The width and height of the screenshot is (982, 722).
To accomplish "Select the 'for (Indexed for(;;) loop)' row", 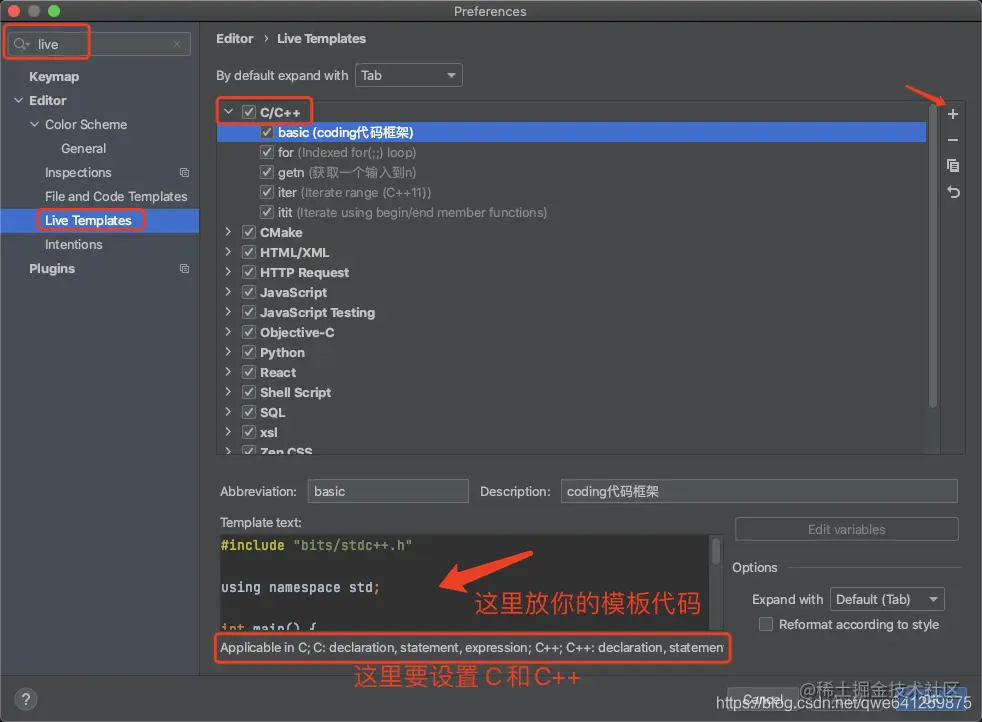I will 571,152.
